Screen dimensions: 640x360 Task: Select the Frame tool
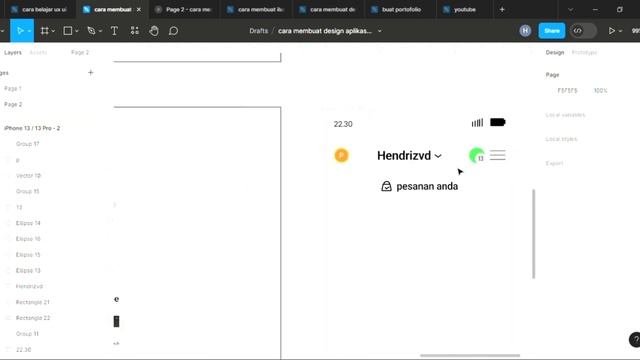44,31
